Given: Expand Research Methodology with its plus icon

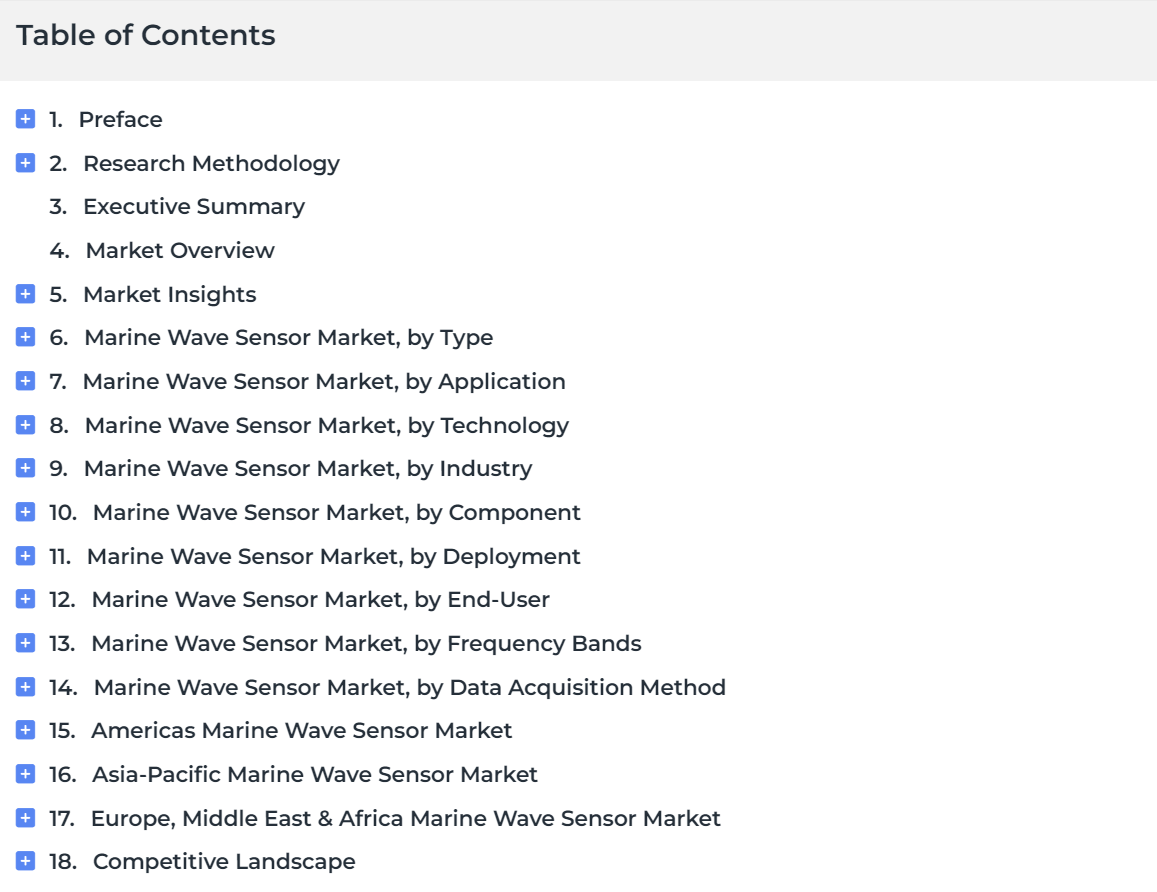Looking at the screenshot, I should 25,163.
